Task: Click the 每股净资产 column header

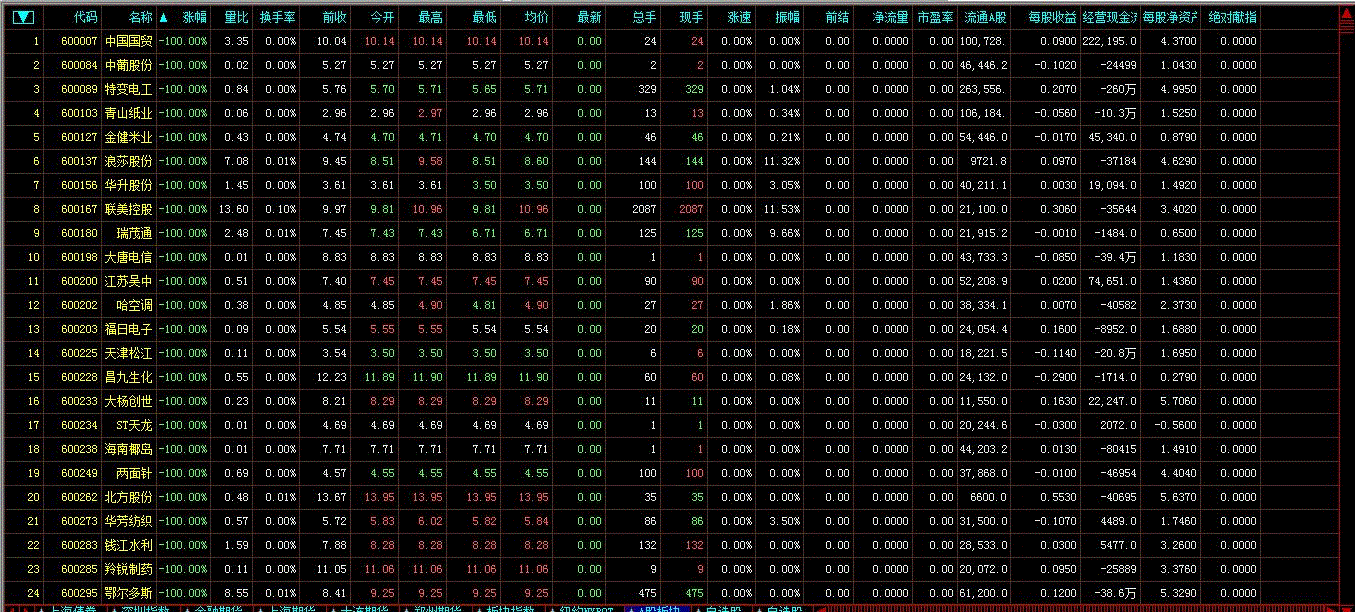Action: [1170, 17]
